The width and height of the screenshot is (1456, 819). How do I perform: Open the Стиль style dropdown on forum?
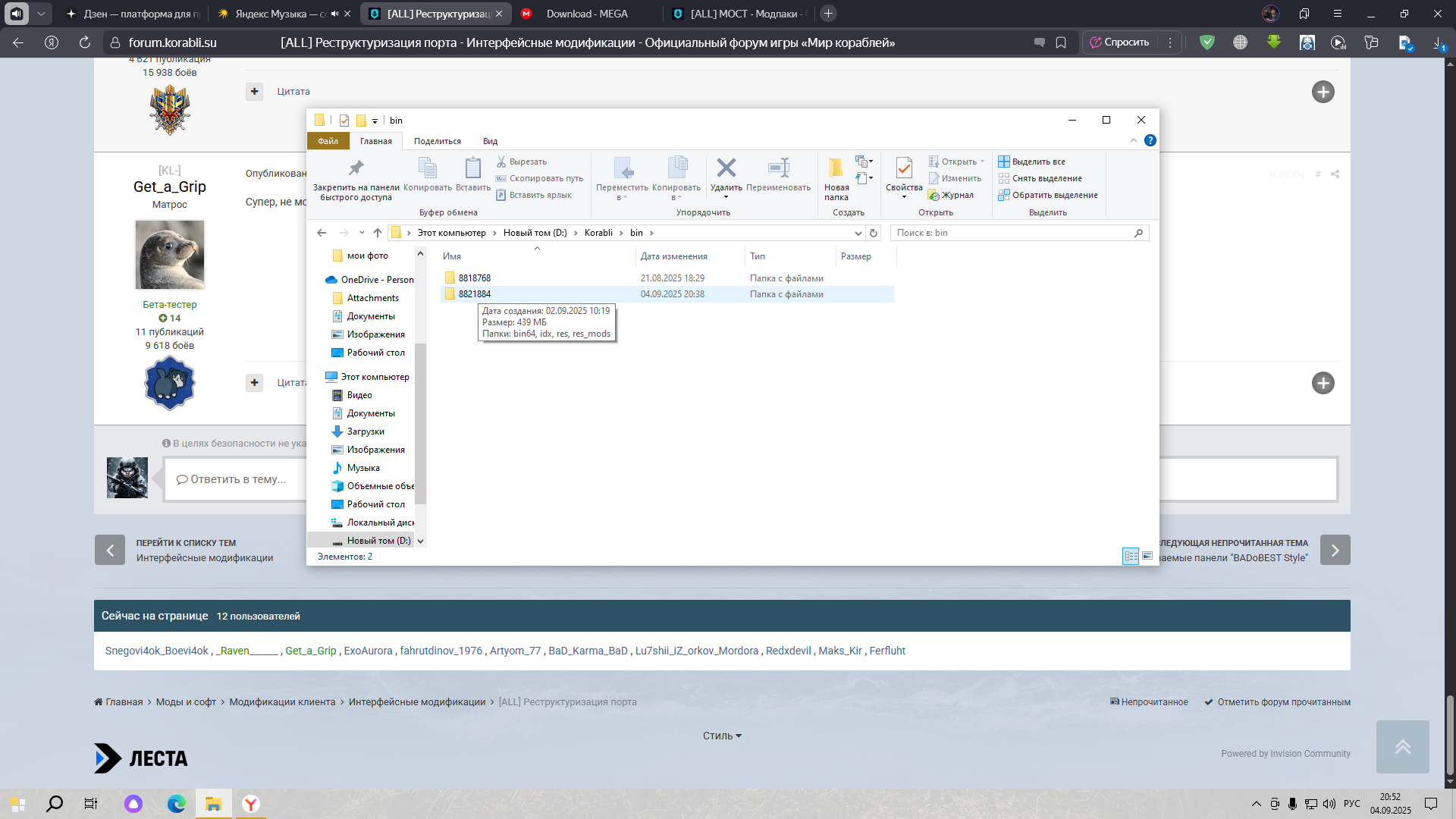722,736
